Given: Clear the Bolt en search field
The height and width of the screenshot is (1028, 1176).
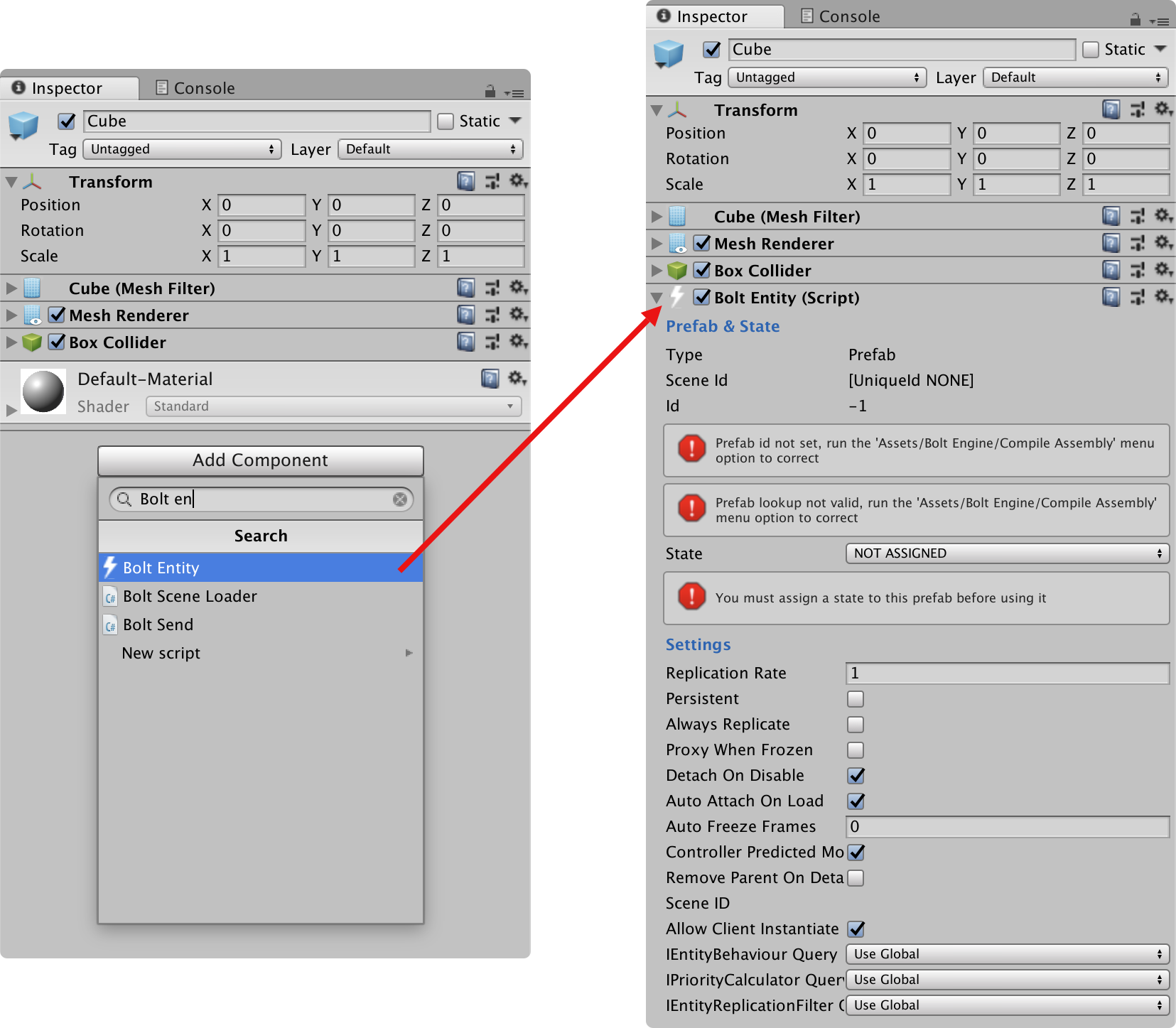Looking at the screenshot, I should 400,499.
